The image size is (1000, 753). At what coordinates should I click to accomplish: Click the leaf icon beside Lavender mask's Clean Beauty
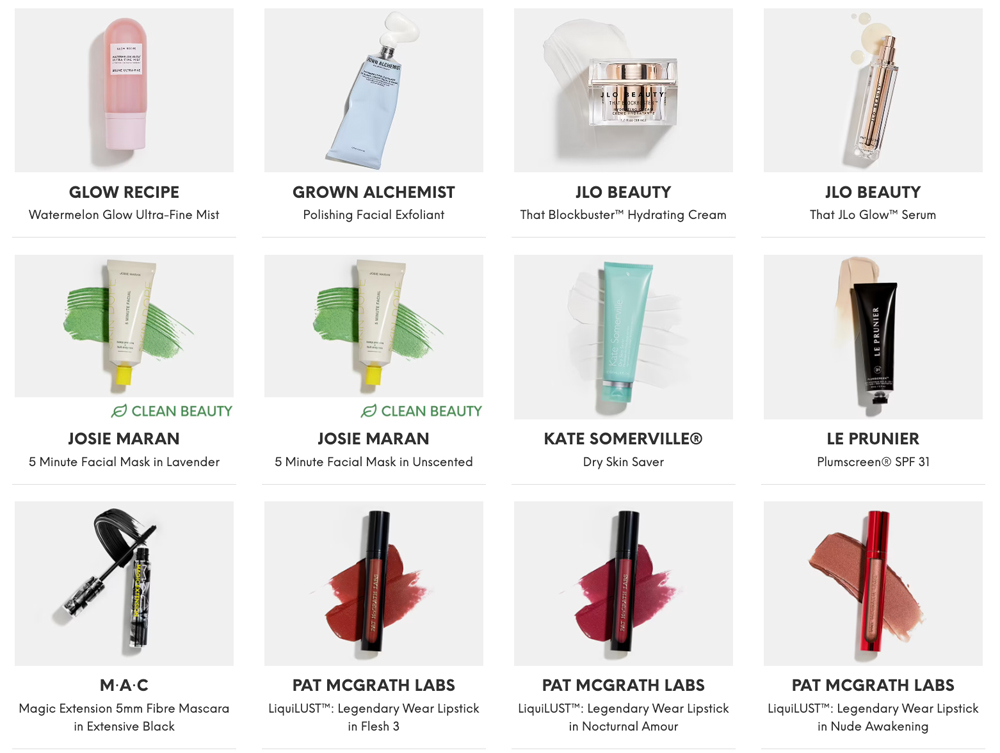119,411
